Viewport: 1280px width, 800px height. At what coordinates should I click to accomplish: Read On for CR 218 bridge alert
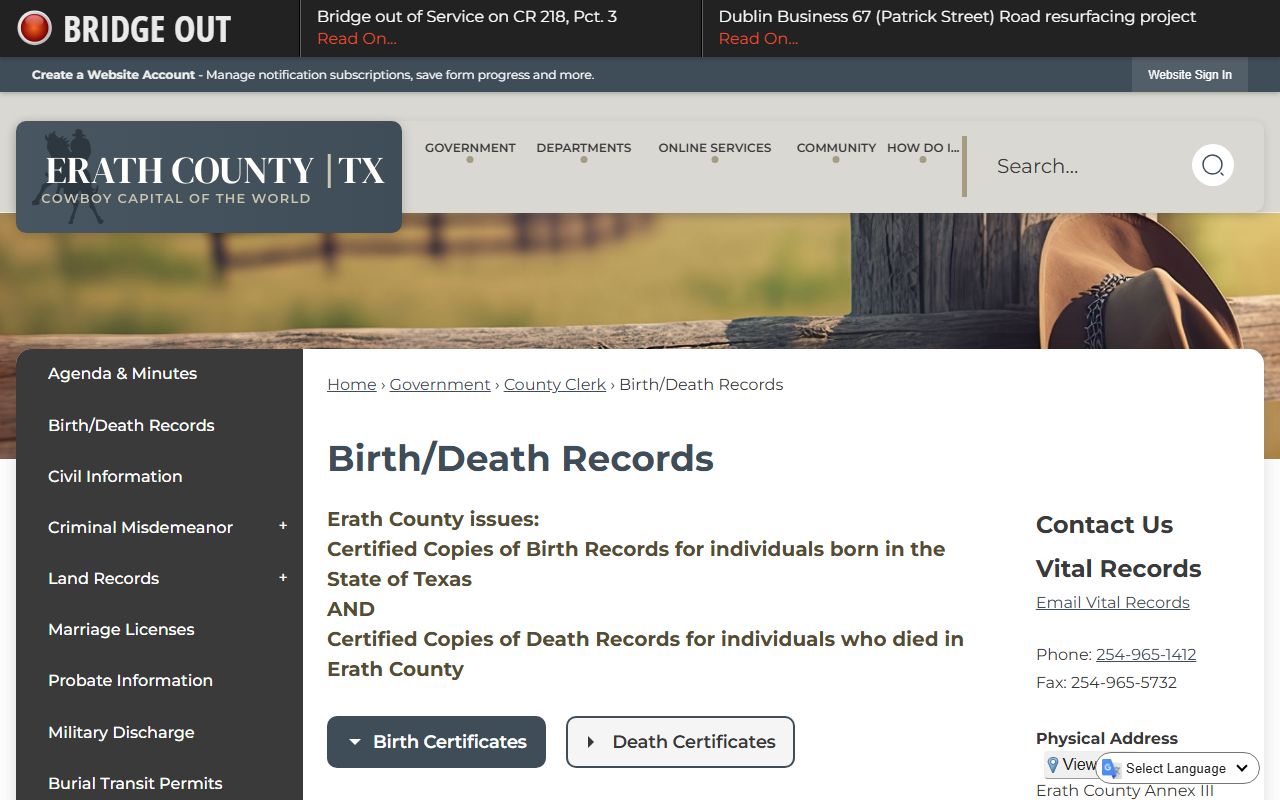(357, 38)
